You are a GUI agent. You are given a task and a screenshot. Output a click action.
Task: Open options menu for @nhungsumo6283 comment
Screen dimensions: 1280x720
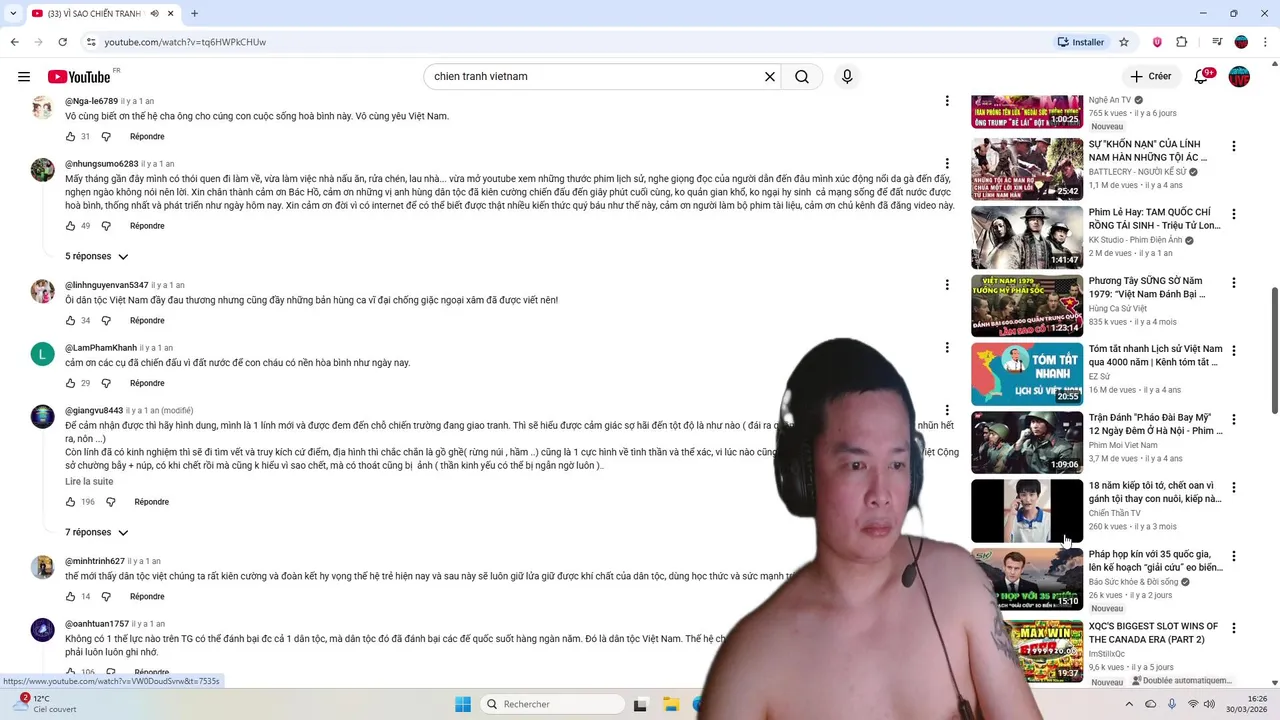pyautogui.click(x=947, y=163)
